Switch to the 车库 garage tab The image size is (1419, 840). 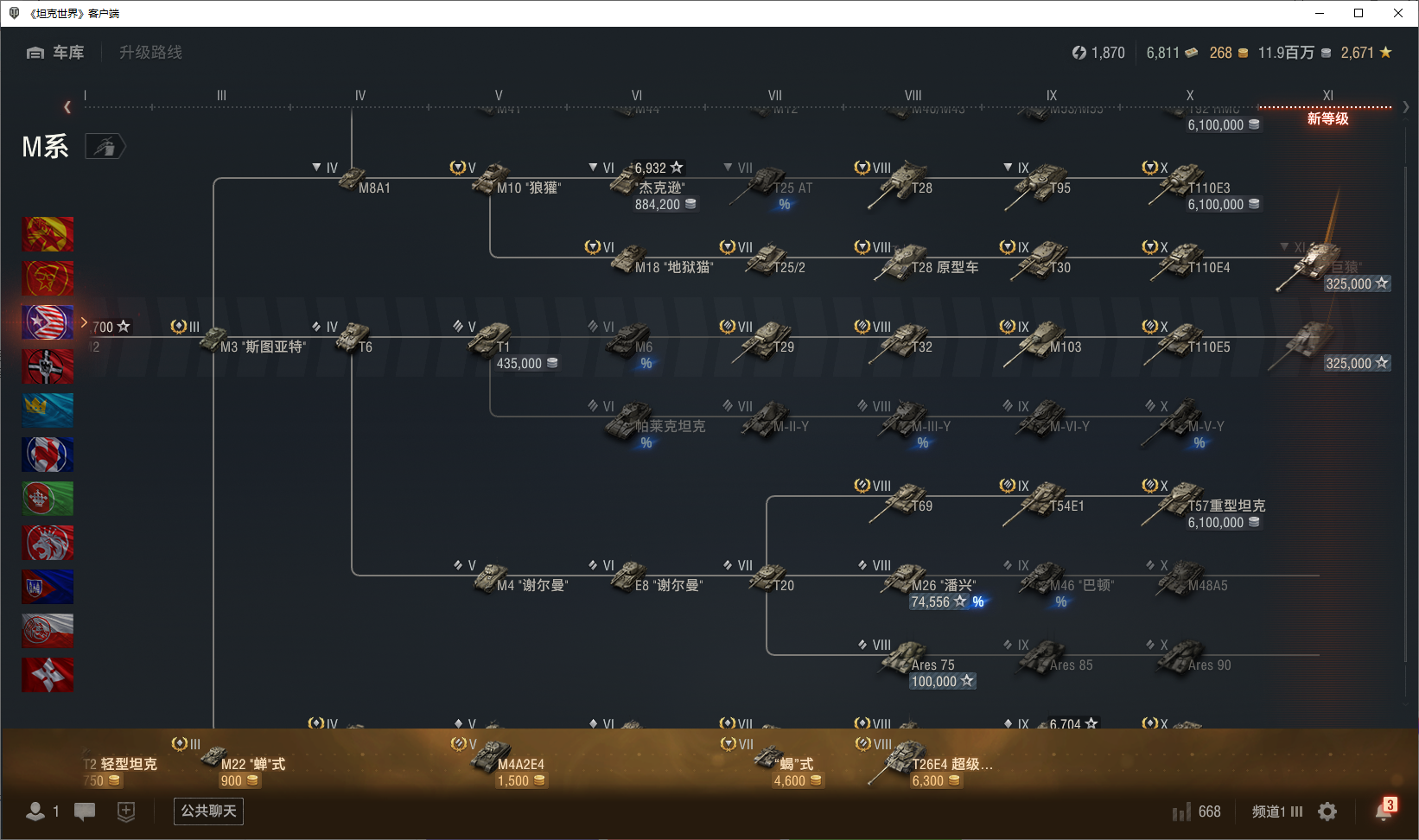[x=55, y=53]
